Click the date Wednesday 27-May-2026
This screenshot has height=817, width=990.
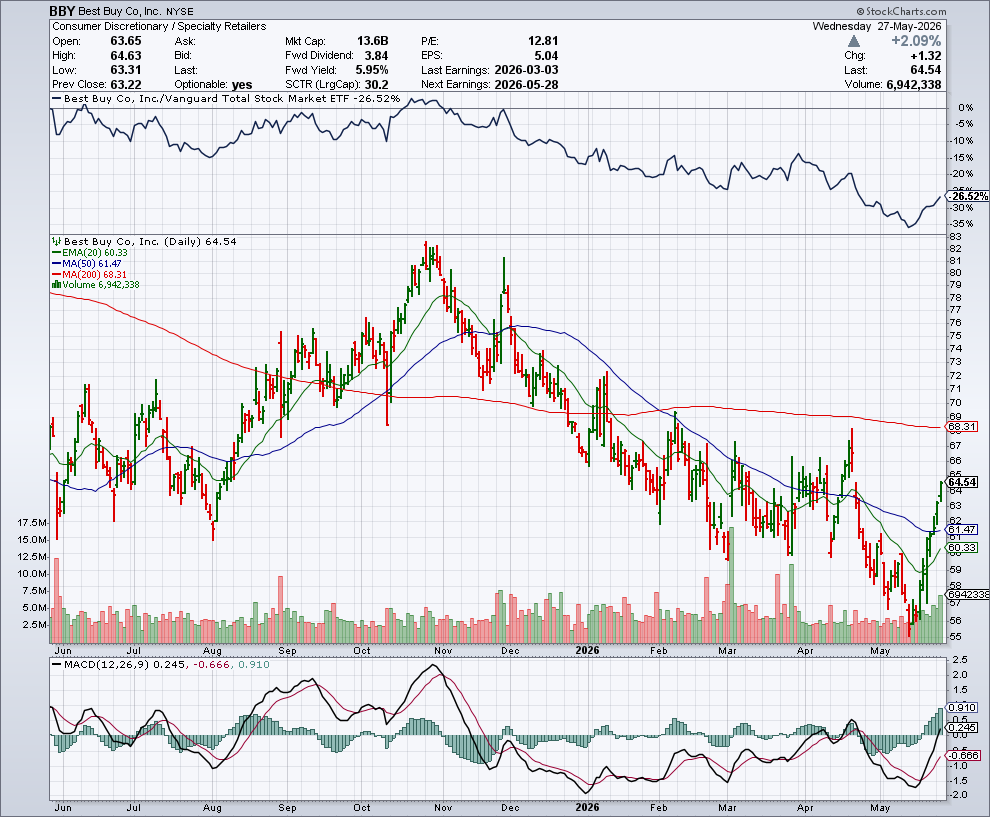pos(877,26)
